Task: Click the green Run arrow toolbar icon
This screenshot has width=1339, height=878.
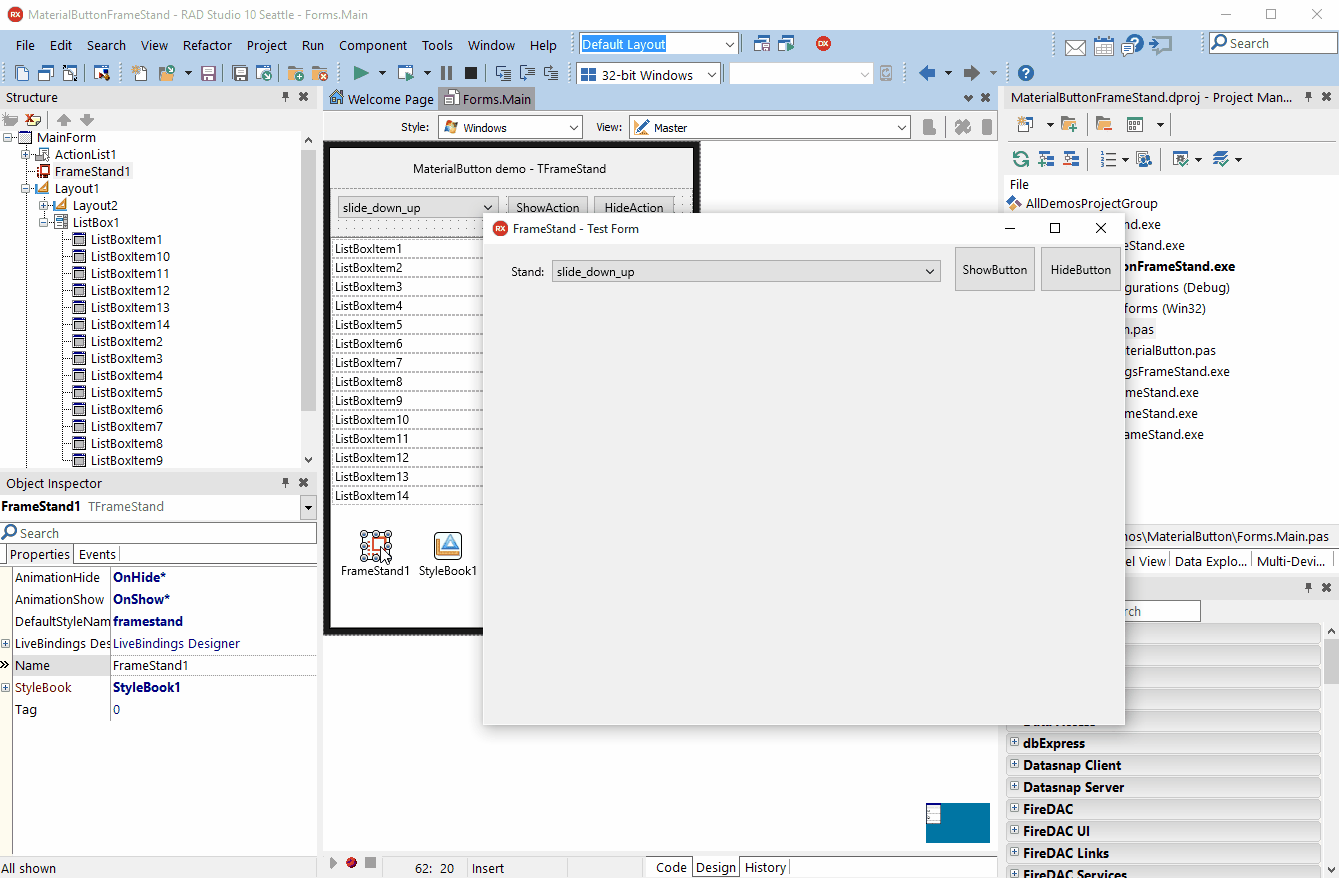Action: click(361, 73)
